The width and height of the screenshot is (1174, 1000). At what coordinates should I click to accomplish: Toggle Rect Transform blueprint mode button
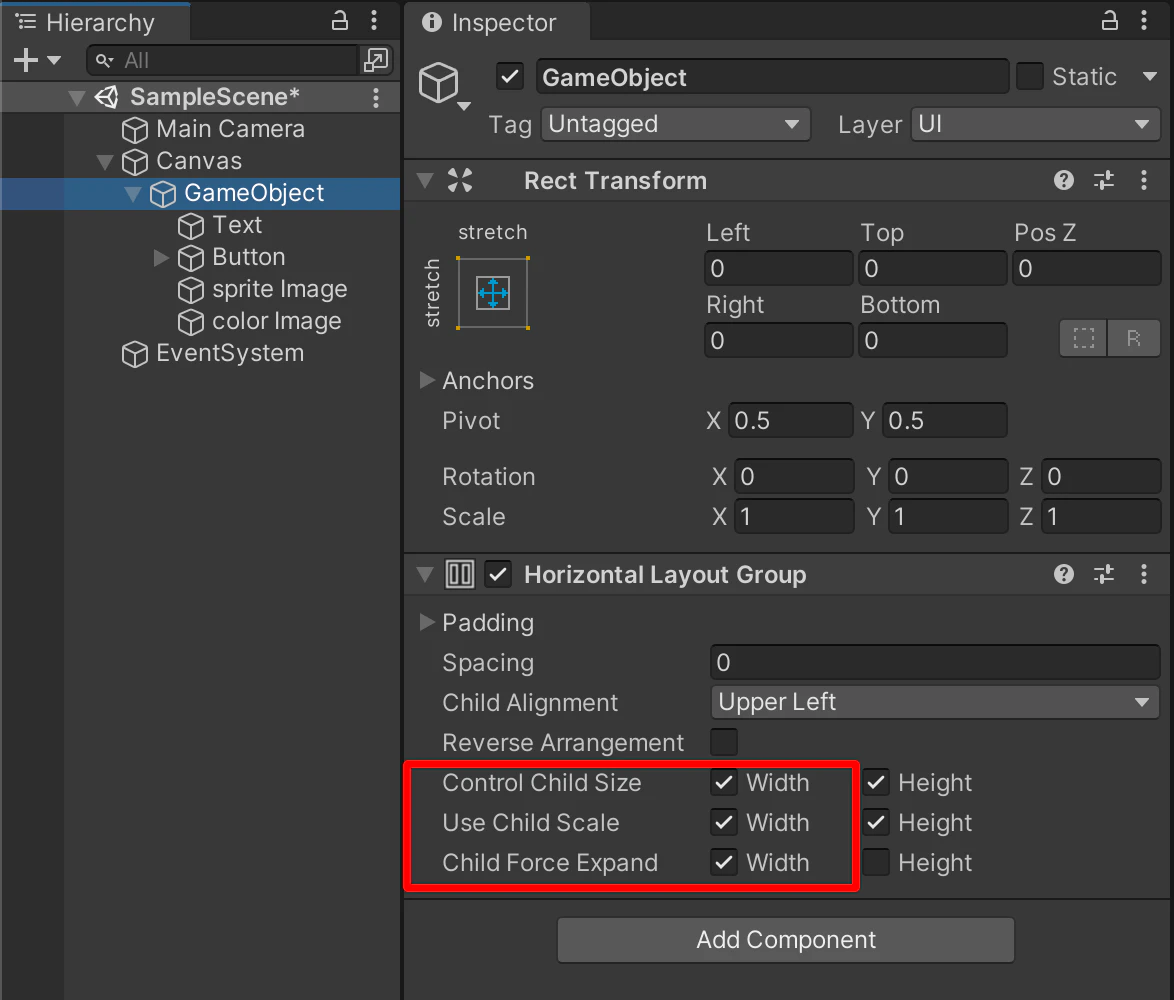1083,338
